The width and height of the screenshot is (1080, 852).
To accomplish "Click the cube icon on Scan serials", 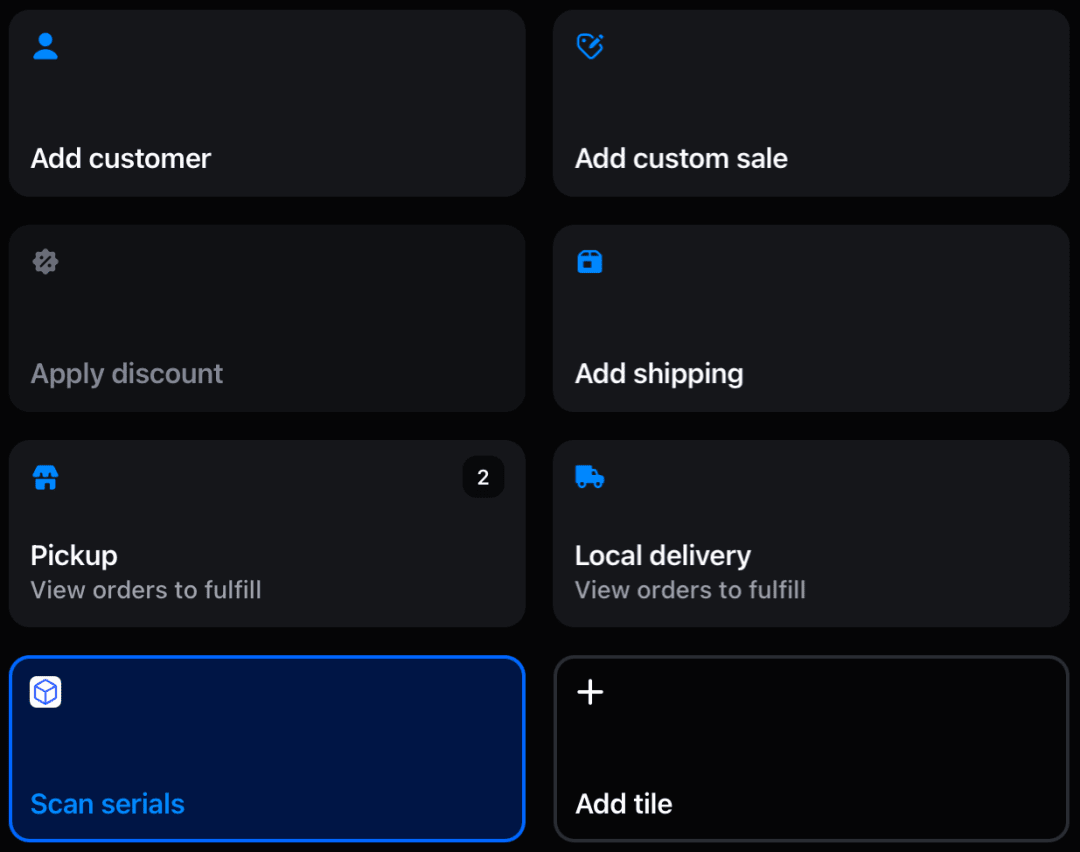I will pos(45,692).
